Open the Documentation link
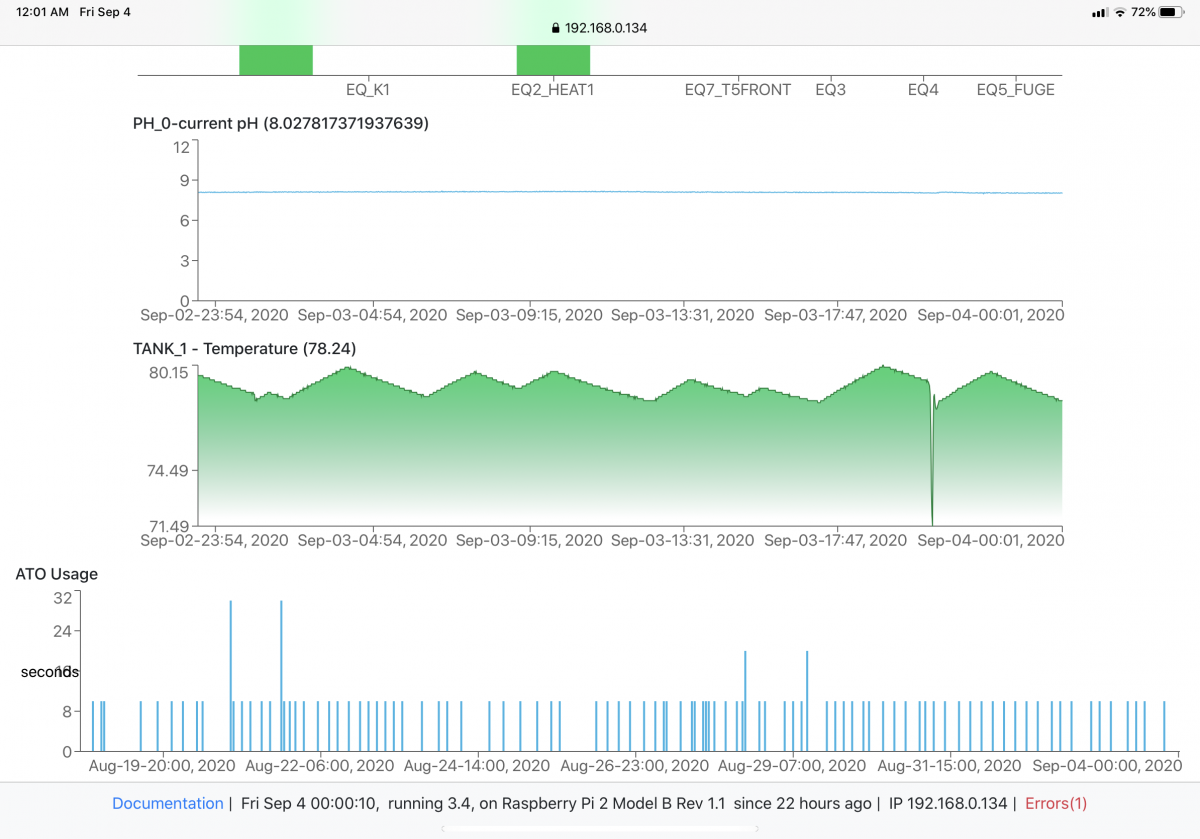Viewport: 1200px width, 839px height. tap(167, 803)
